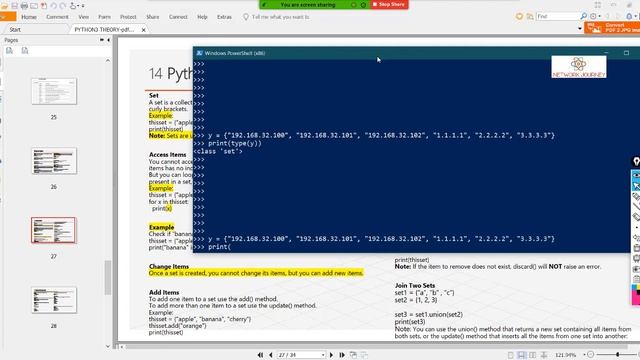Click the magnifier search icon beside Find
The image size is (640, 360).
tap(584, 16)
